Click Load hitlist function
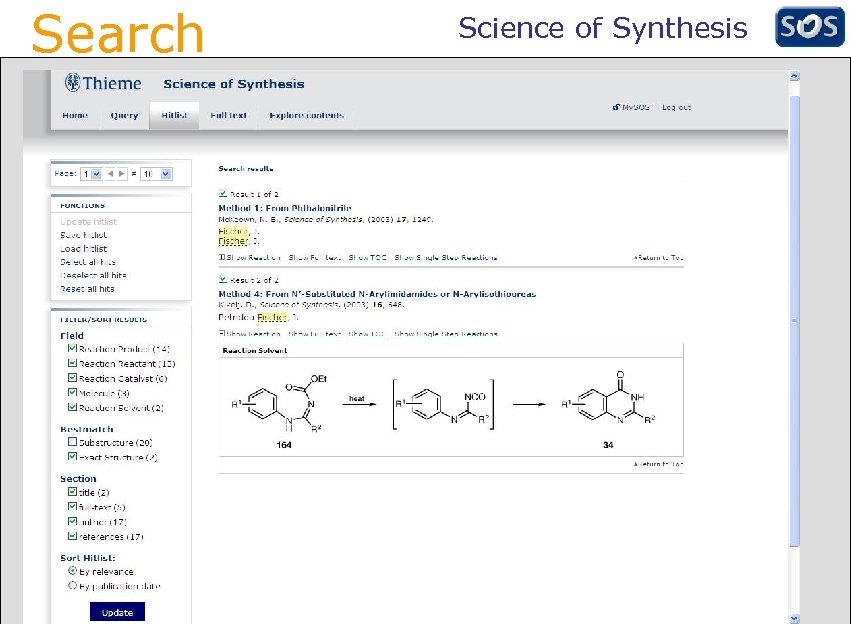Screen dimensions: 851x624 click(x=84, y=249)
